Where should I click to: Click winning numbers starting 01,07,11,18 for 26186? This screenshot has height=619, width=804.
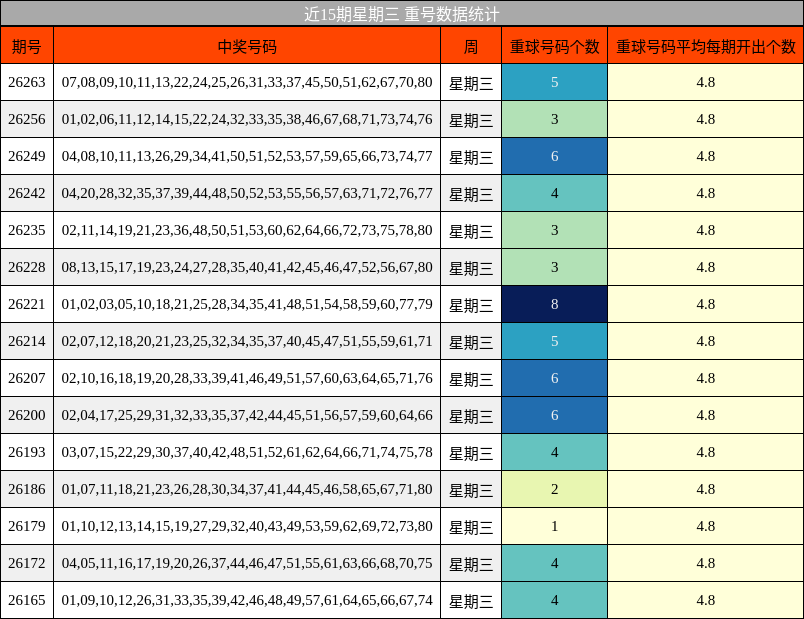247,489
